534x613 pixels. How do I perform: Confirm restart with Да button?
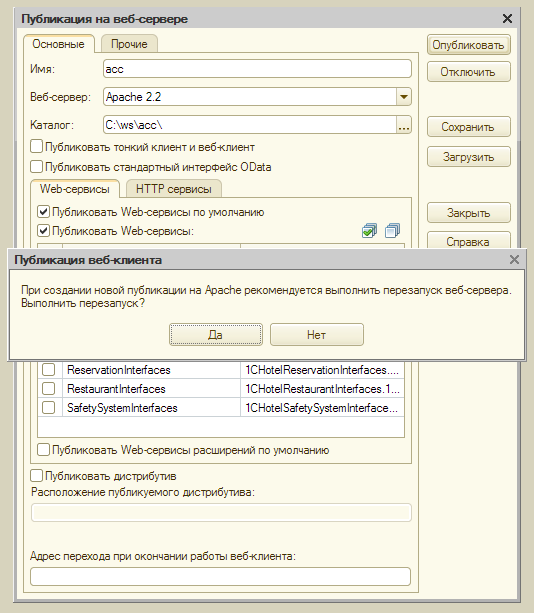pos(216,335)
